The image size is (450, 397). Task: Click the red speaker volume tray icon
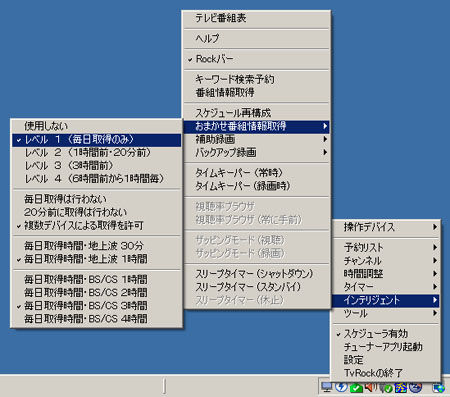(370, 387)
